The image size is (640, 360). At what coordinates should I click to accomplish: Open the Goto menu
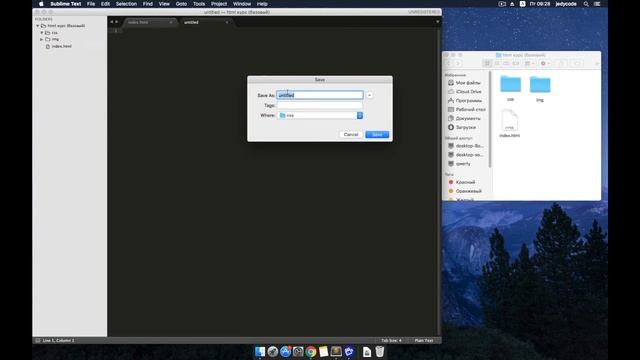[181, 4]
